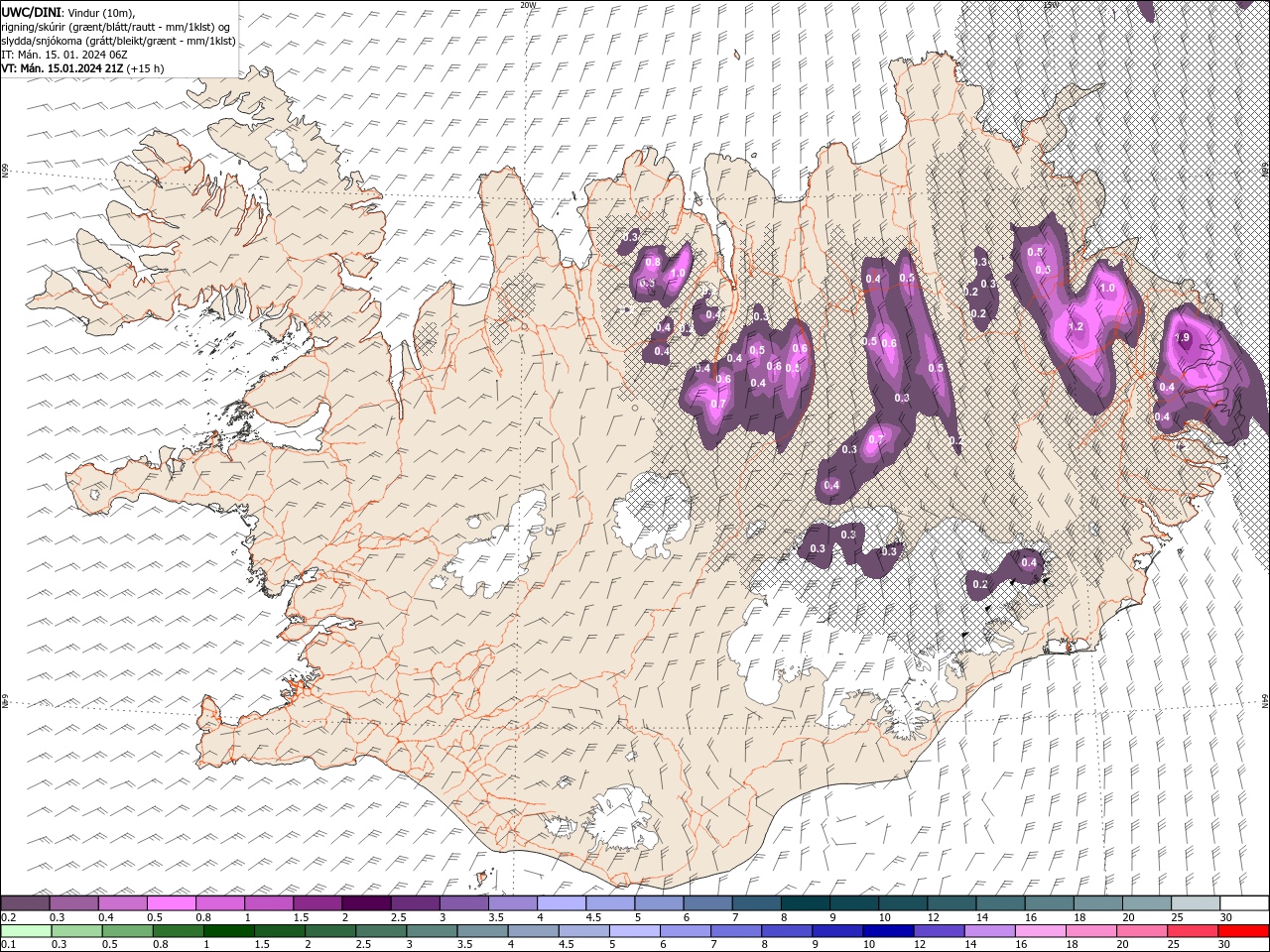Select the 12 swatch in the upper legend row

[x=952, y=903]
